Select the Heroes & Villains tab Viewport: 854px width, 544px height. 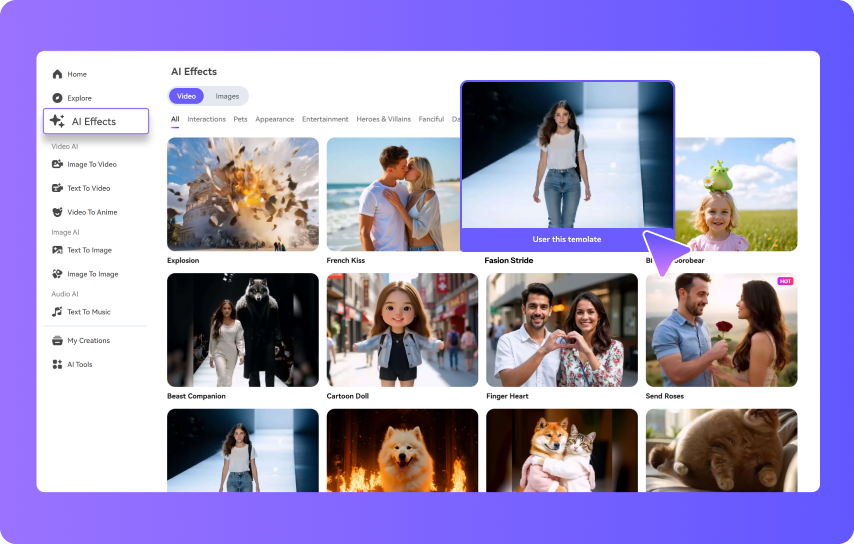383,119
